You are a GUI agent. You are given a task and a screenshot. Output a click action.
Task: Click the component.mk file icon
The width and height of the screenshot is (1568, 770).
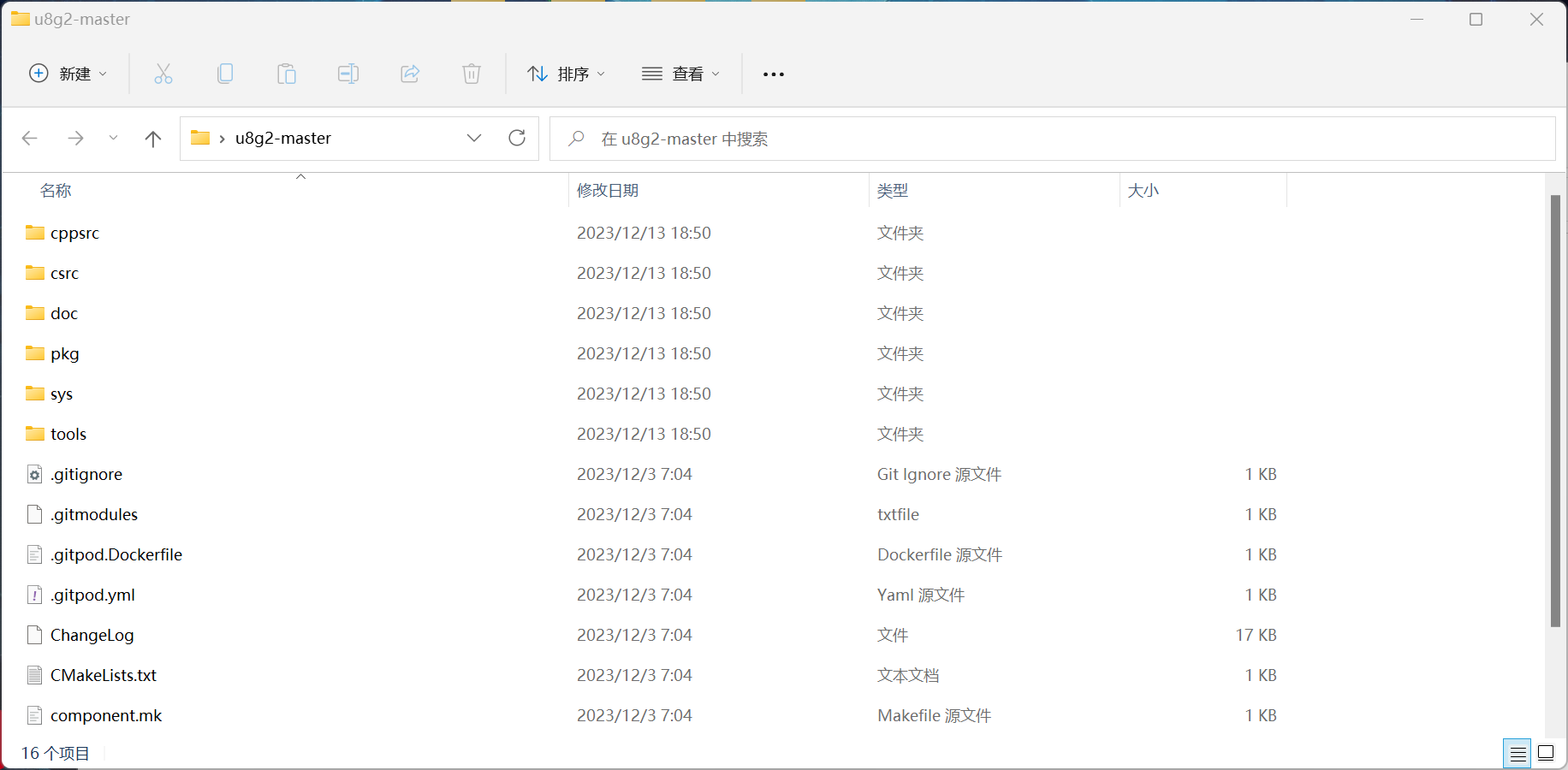[x=35, y=715]
